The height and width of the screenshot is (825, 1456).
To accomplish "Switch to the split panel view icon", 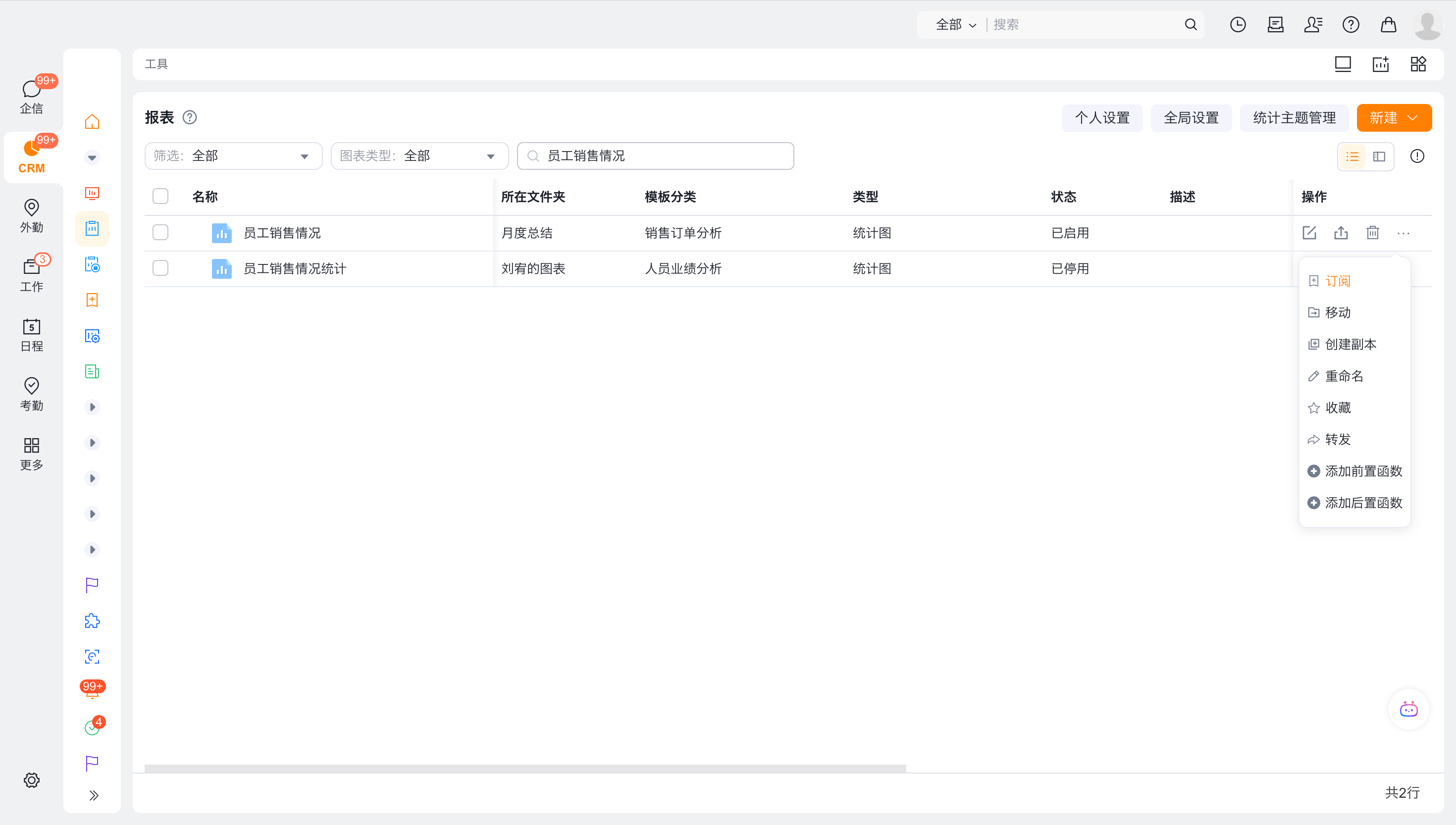I will click(x=1380, y=156).
